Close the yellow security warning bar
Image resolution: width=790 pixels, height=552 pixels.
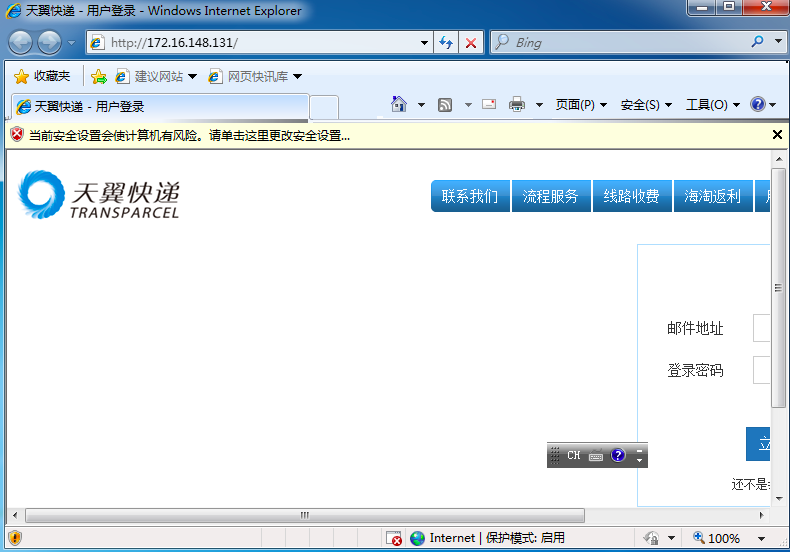click(x=777, y=135)
